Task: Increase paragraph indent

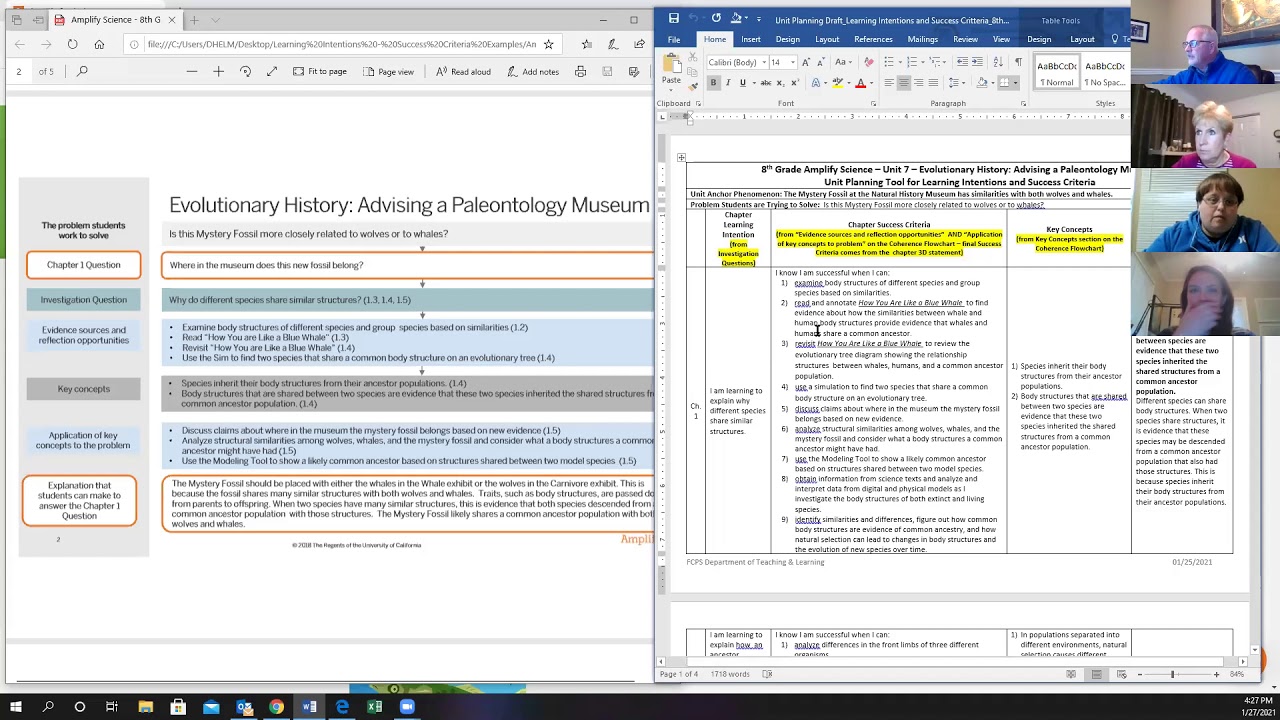Action: pos(977,62)
